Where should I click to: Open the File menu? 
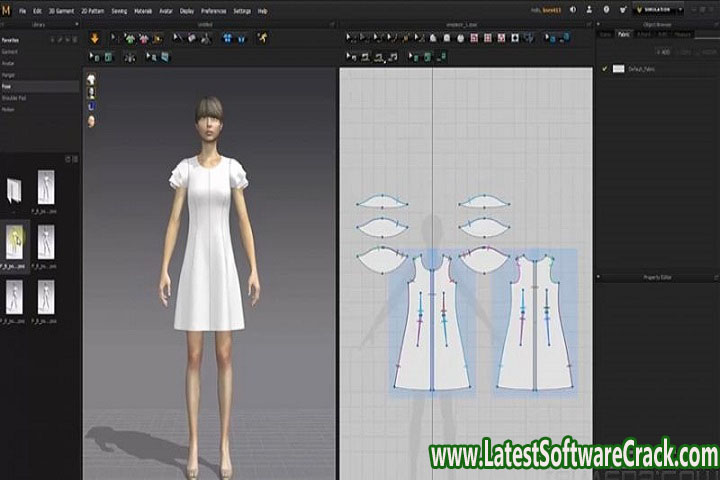click(x=22, y=11)
